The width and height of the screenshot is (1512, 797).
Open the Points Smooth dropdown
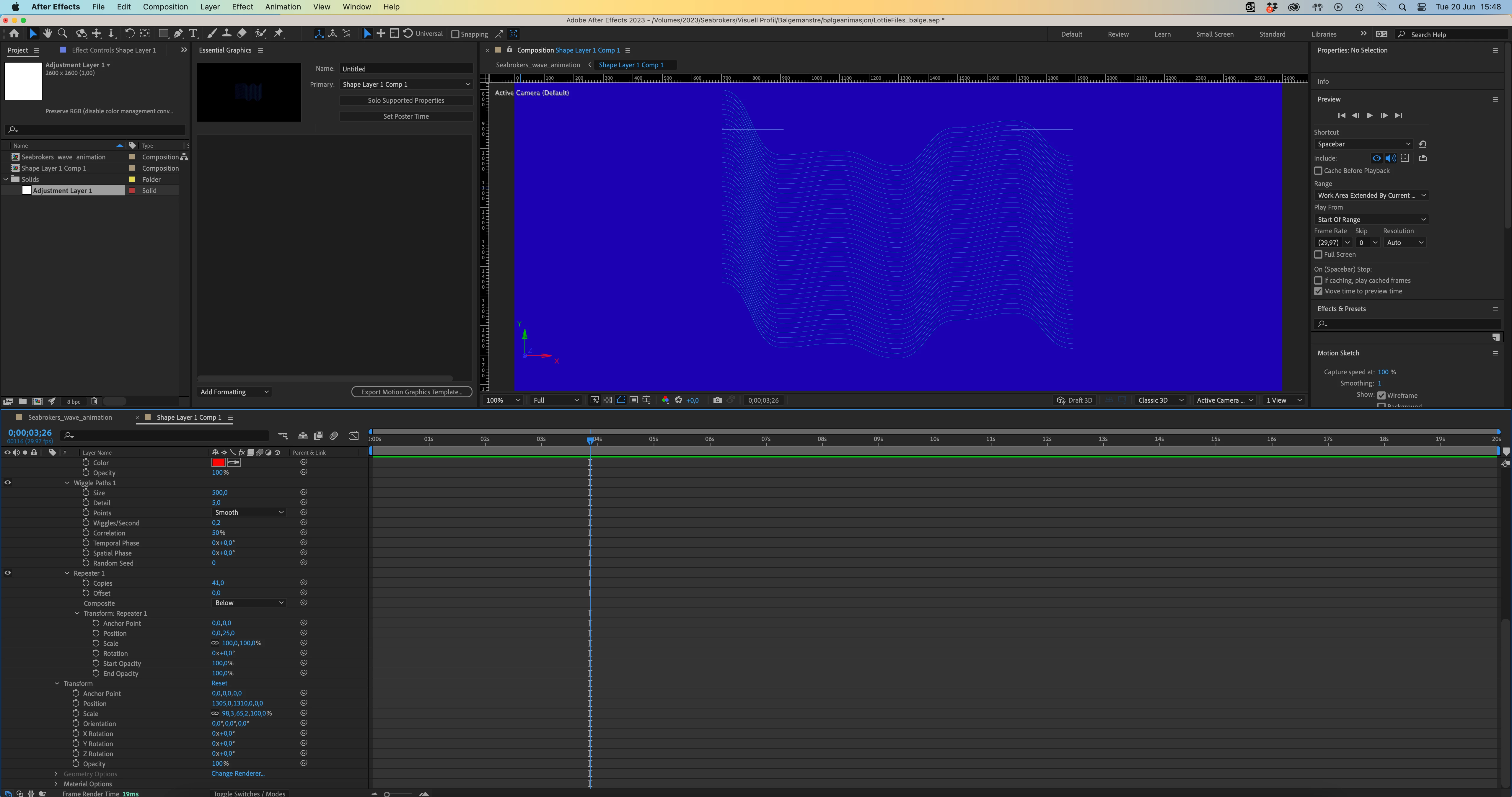[249, 512]
